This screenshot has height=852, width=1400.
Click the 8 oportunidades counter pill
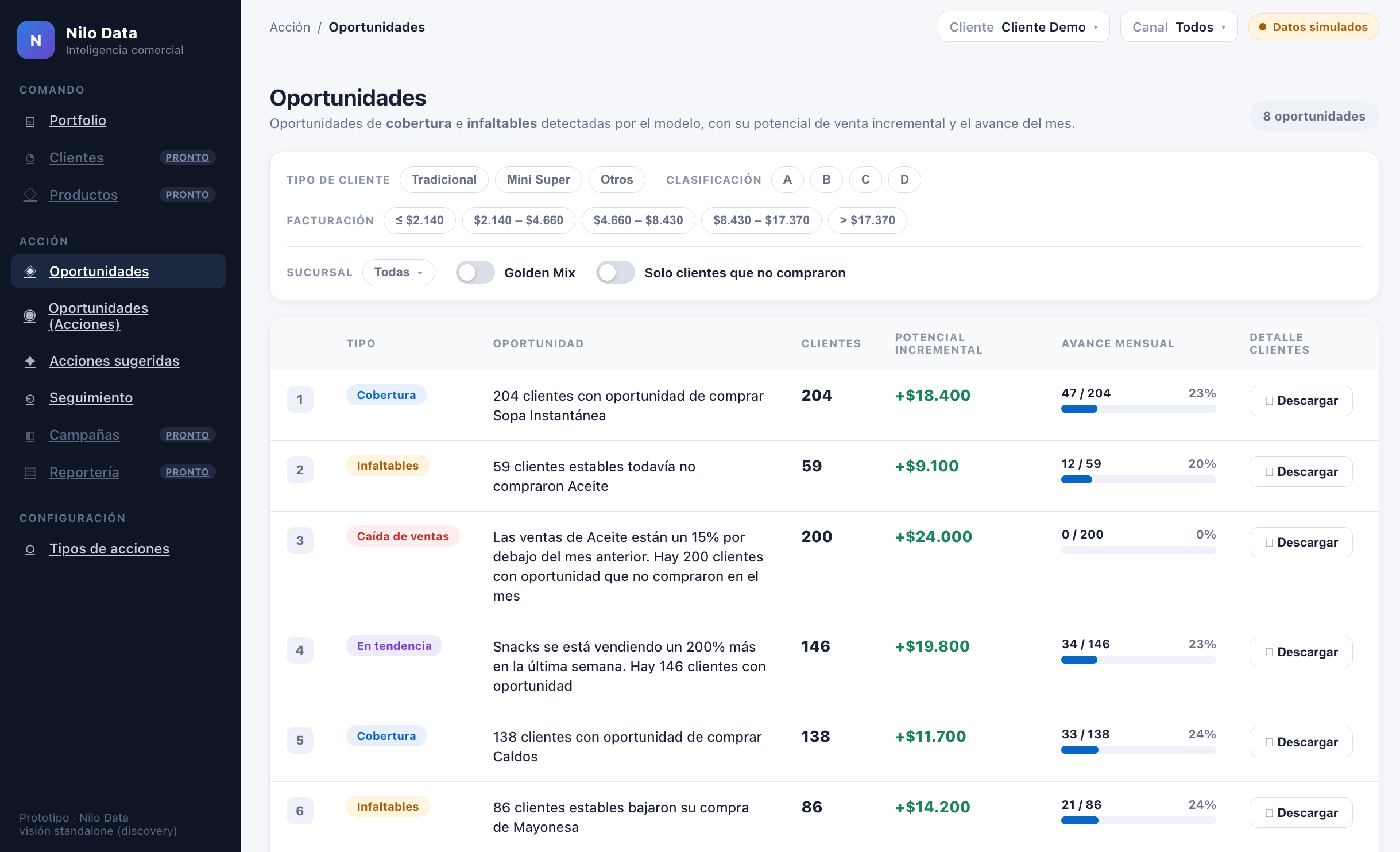pos(1314,116)
